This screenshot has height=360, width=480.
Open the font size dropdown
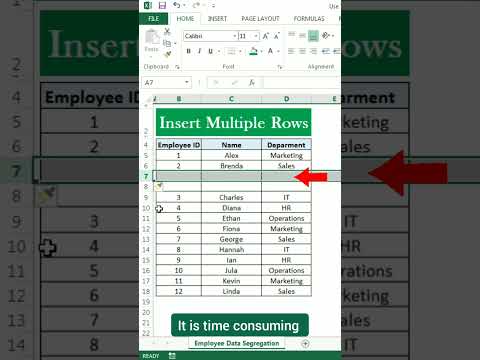click(256, 36)
